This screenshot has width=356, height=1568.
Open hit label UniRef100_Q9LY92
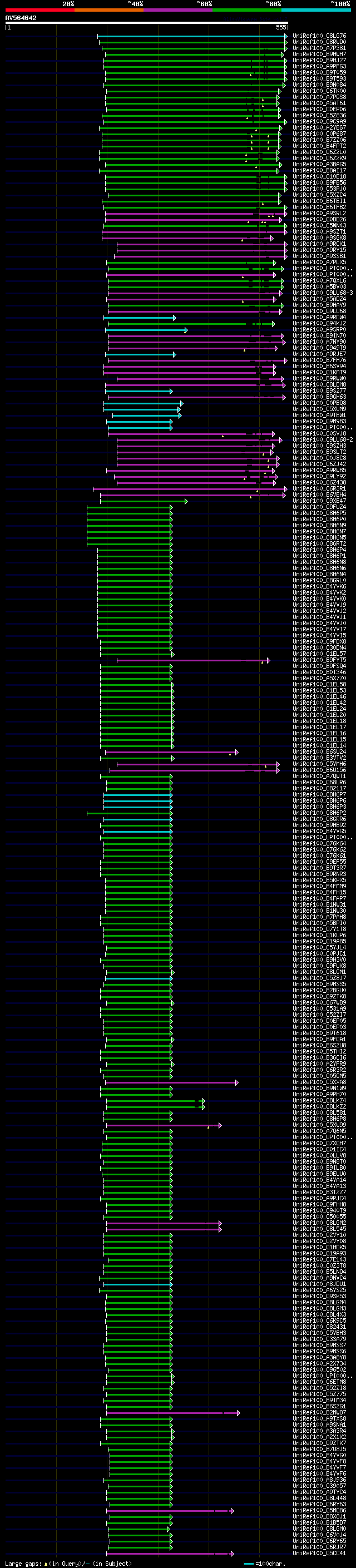click(x=319, y=477)
